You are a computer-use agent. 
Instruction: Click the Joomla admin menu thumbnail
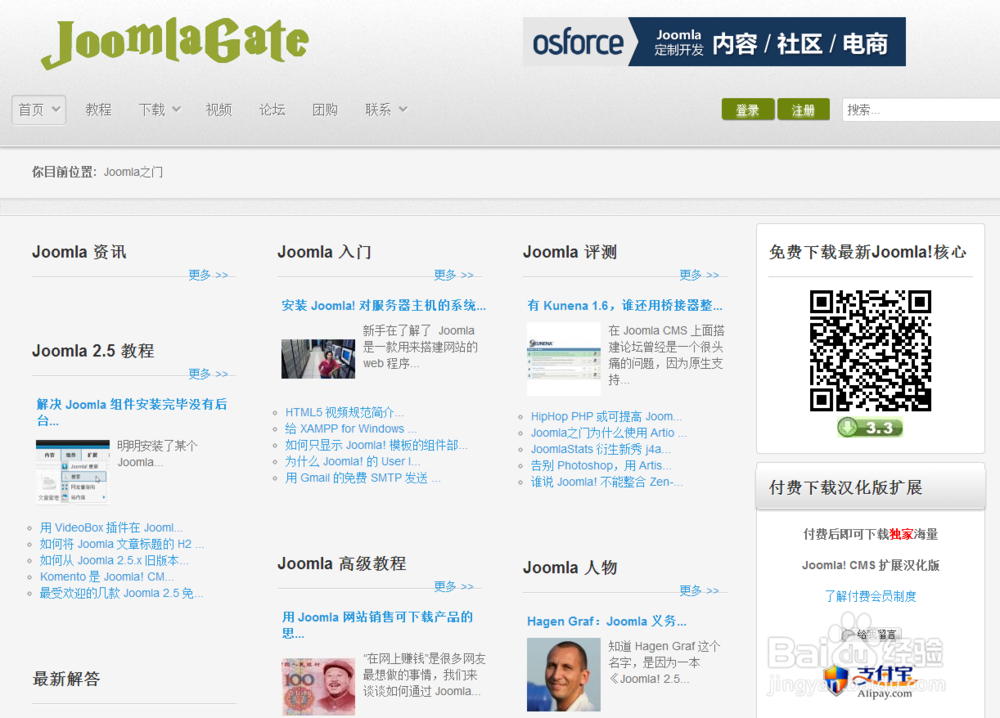[x=73, y=472]
